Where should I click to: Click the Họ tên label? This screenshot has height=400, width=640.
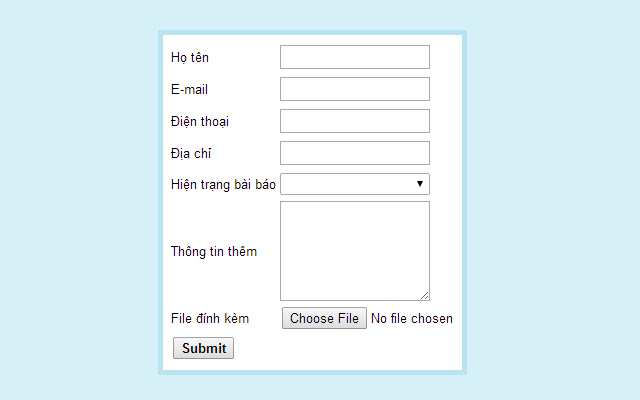tap(190, 57)
